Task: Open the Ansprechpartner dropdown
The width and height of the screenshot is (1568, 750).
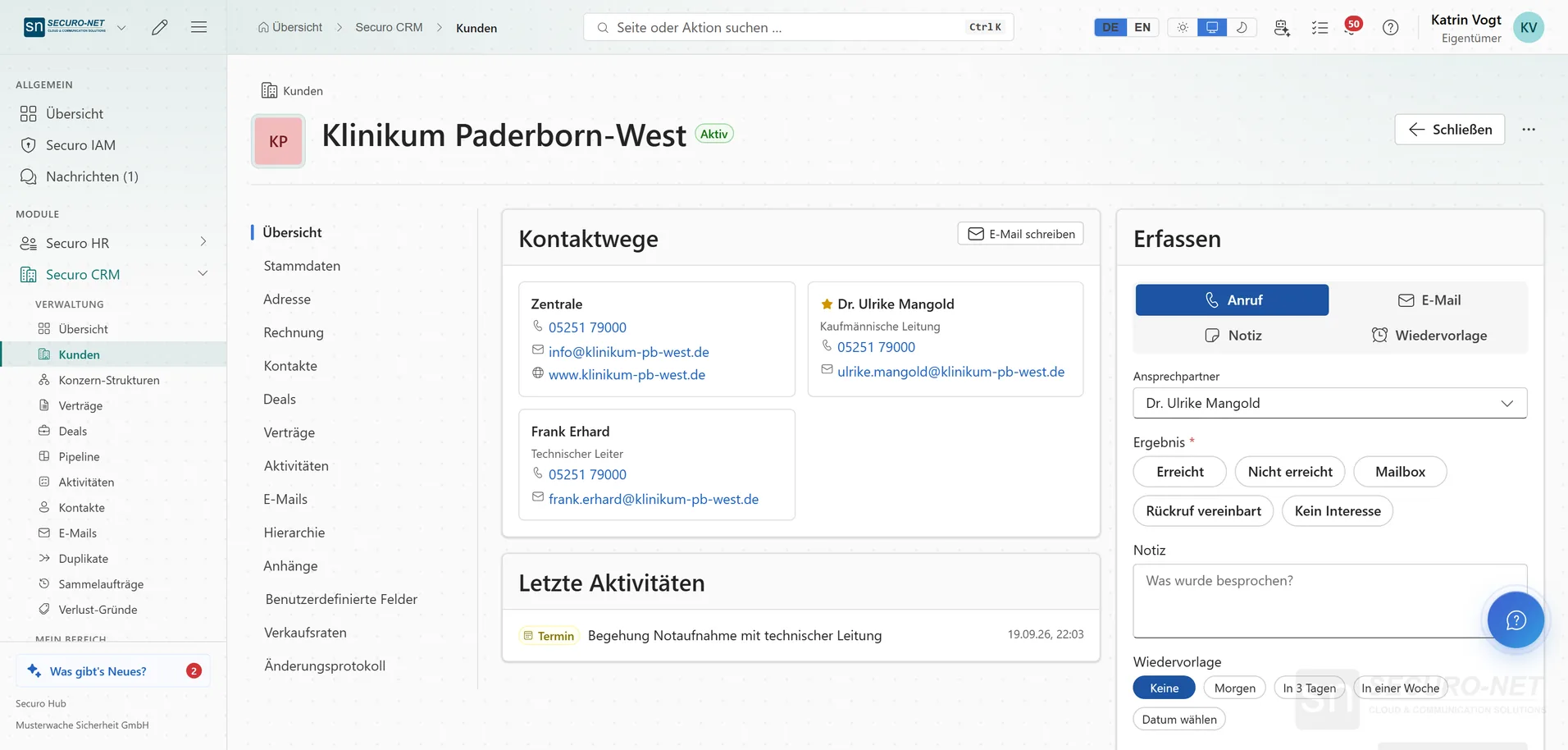Action: (1330, 403)
